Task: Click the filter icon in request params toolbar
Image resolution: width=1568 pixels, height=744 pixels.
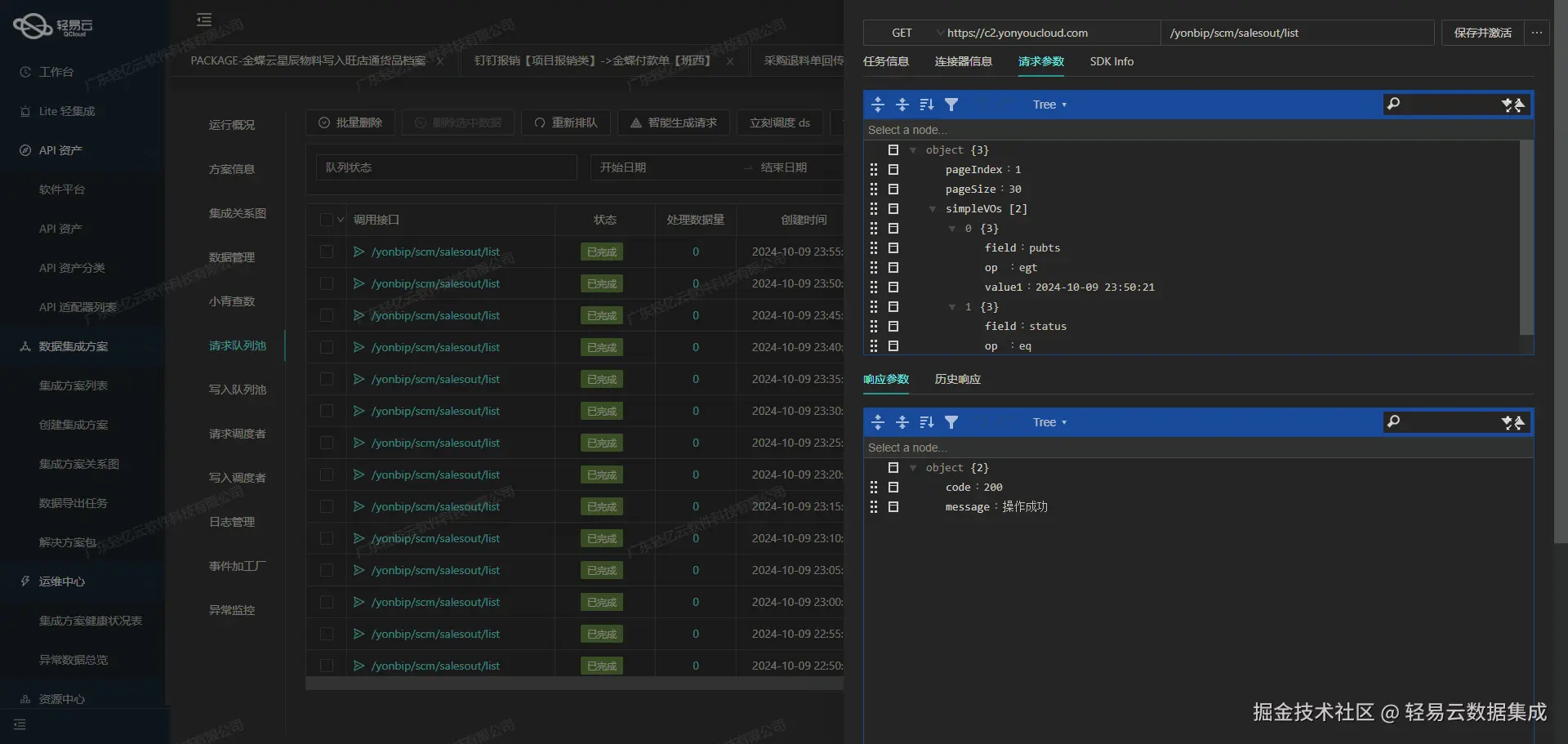Action: pyautogui.click(x=951, y=105)
